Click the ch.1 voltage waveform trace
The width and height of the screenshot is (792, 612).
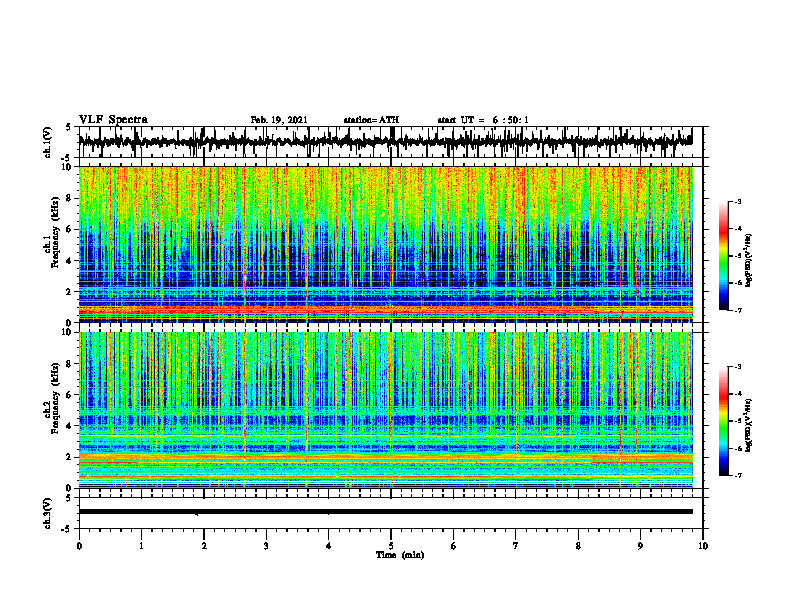(x=385, y=141)
